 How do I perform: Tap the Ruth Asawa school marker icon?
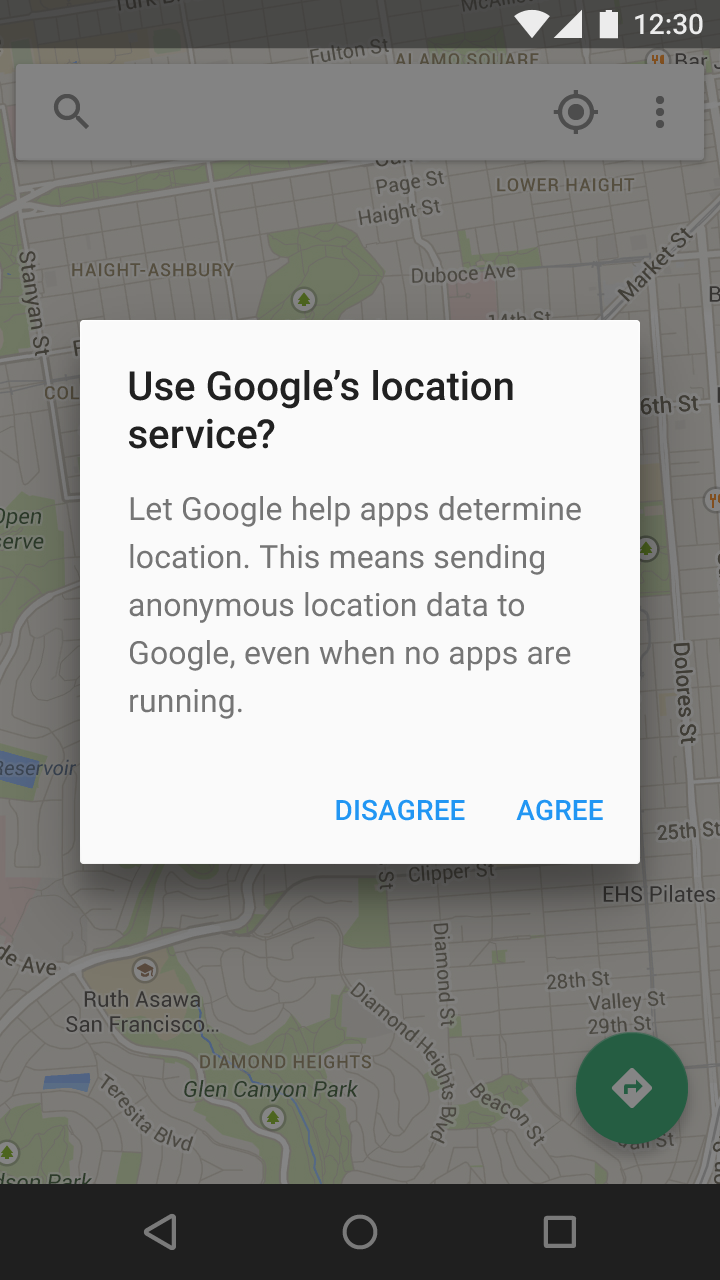click(145, 969)
